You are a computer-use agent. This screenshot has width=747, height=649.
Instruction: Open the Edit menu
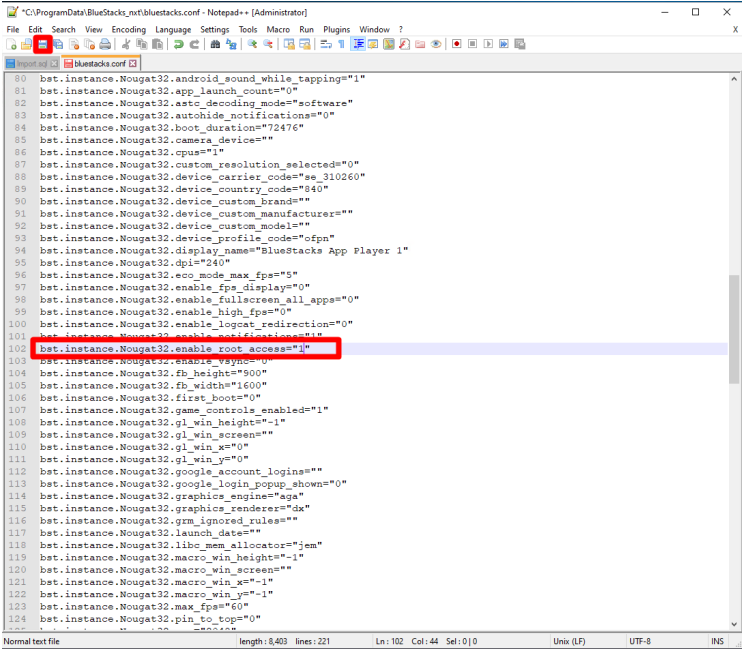pos(35,30)
